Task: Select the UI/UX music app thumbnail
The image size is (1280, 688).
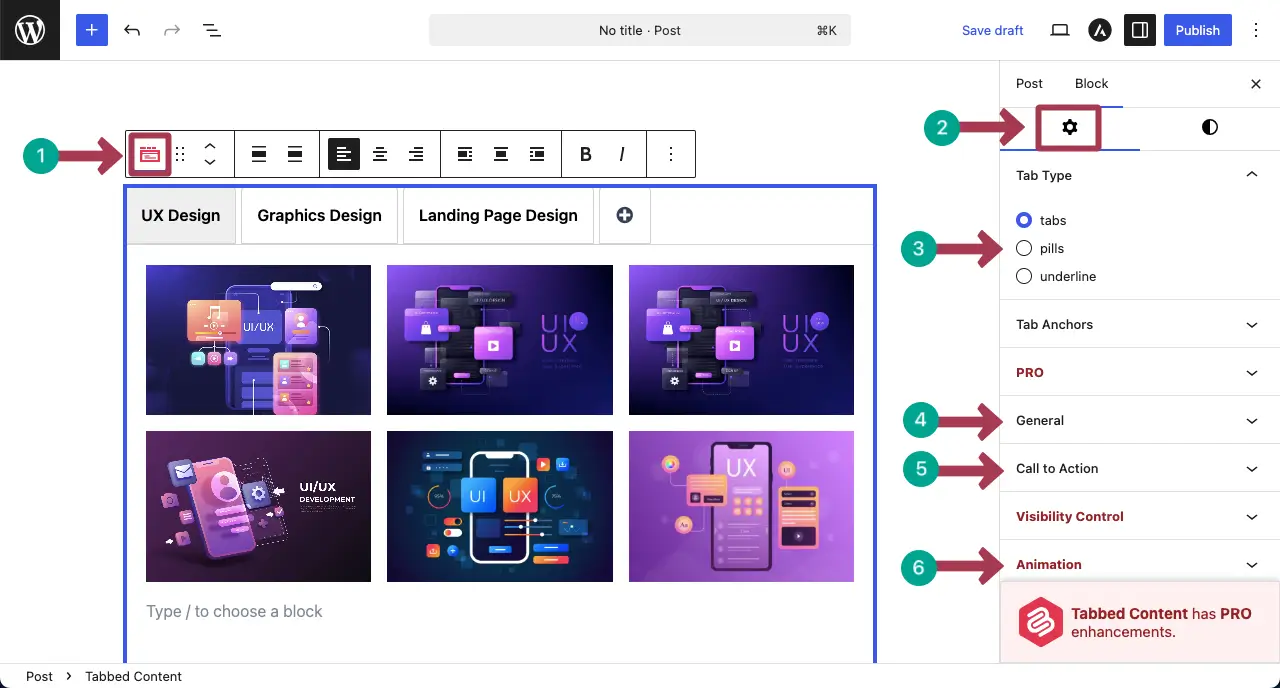Action: (258, 340)
